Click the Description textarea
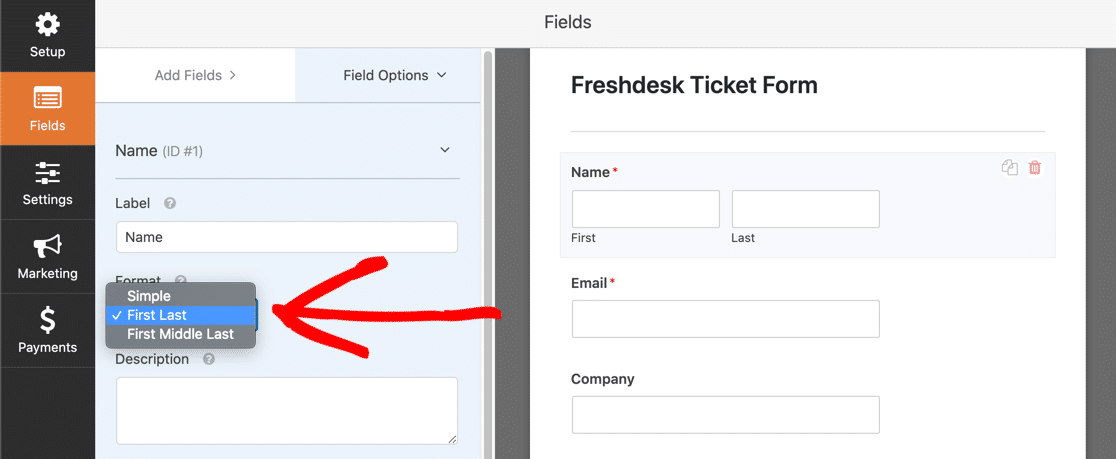The width and height of the screenshot is (1116, 459). [287, 410]
